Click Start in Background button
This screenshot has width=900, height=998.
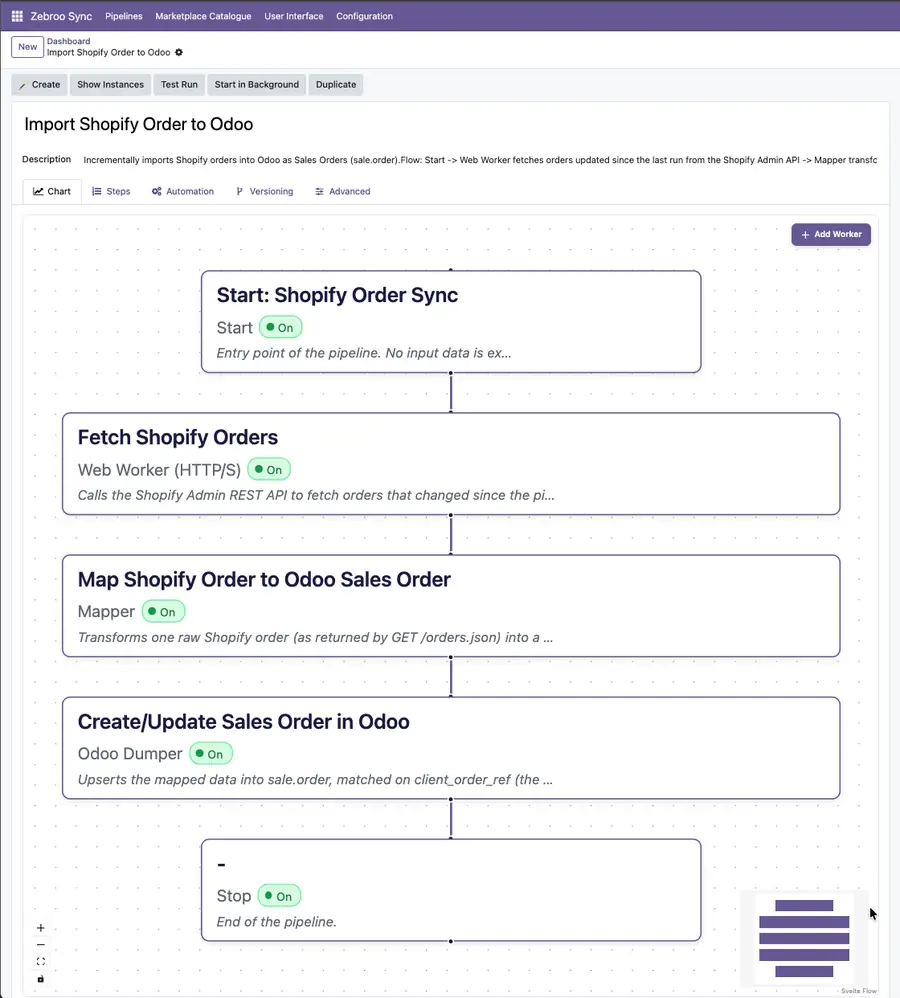[x=257, y=85]
